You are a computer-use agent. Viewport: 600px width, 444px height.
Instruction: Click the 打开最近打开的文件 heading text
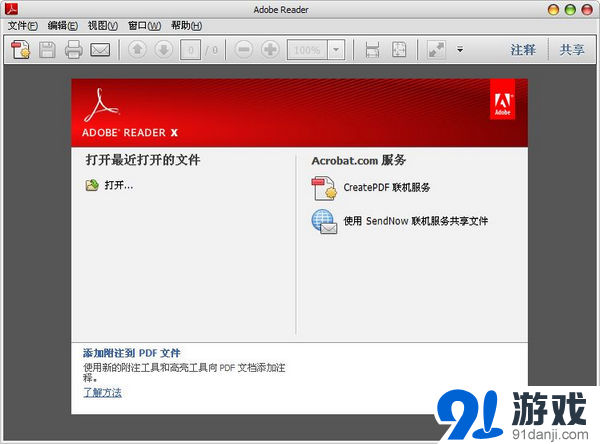pos(143,160)
